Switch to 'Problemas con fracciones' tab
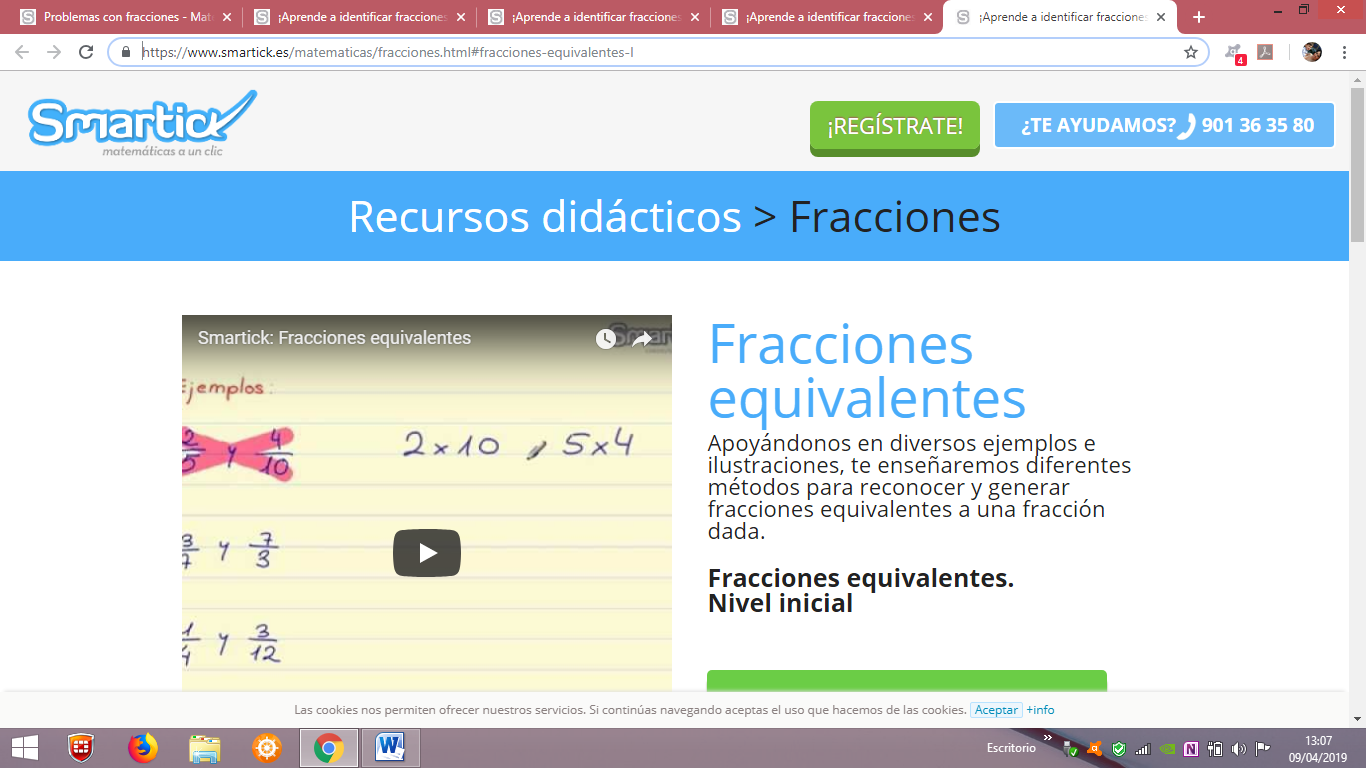The height and width of the screenshot is (768, 1366). [127, 17]
